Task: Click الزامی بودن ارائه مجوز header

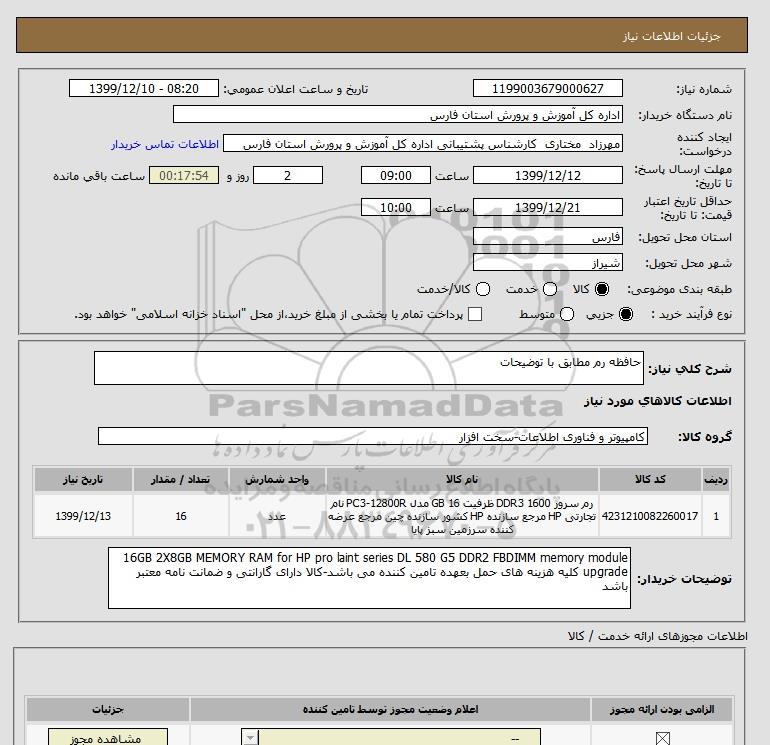Action: coord(662,709)
